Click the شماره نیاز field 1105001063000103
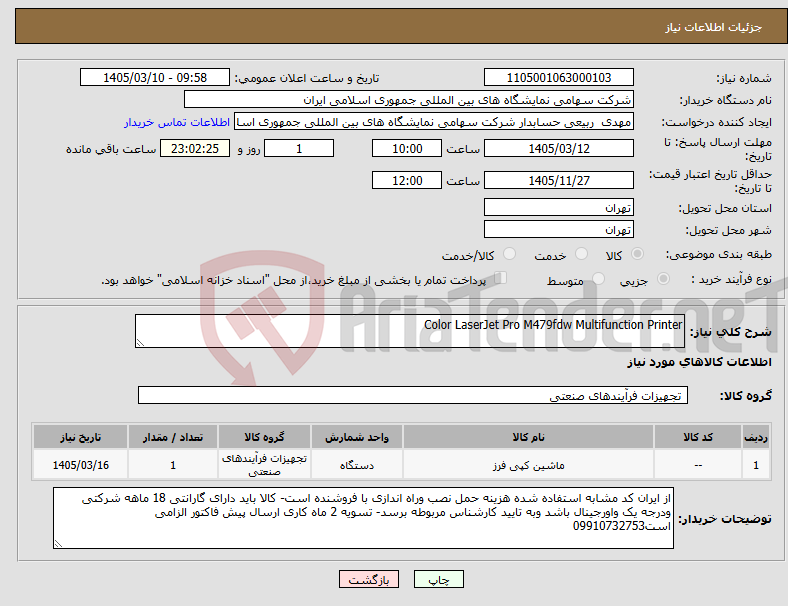The image size is (788, 606). 558,77
